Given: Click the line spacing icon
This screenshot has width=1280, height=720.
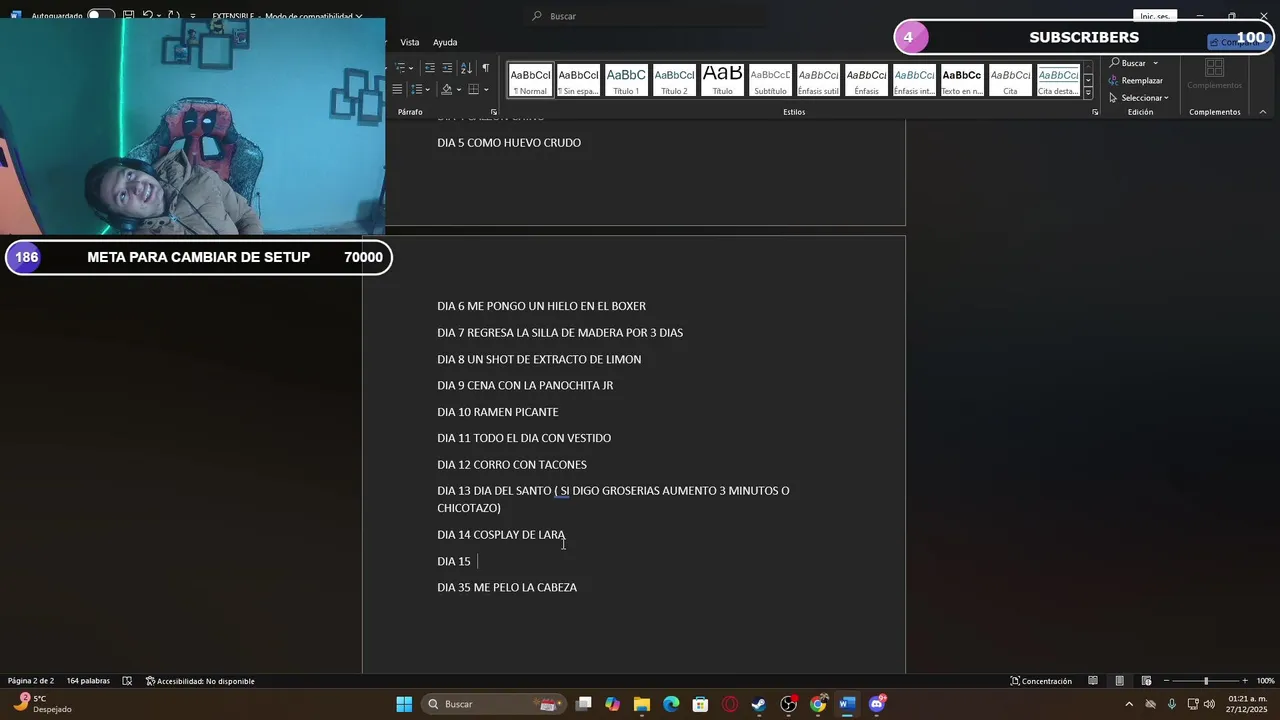Looking at the screenshot, I should tap(419, 90).
